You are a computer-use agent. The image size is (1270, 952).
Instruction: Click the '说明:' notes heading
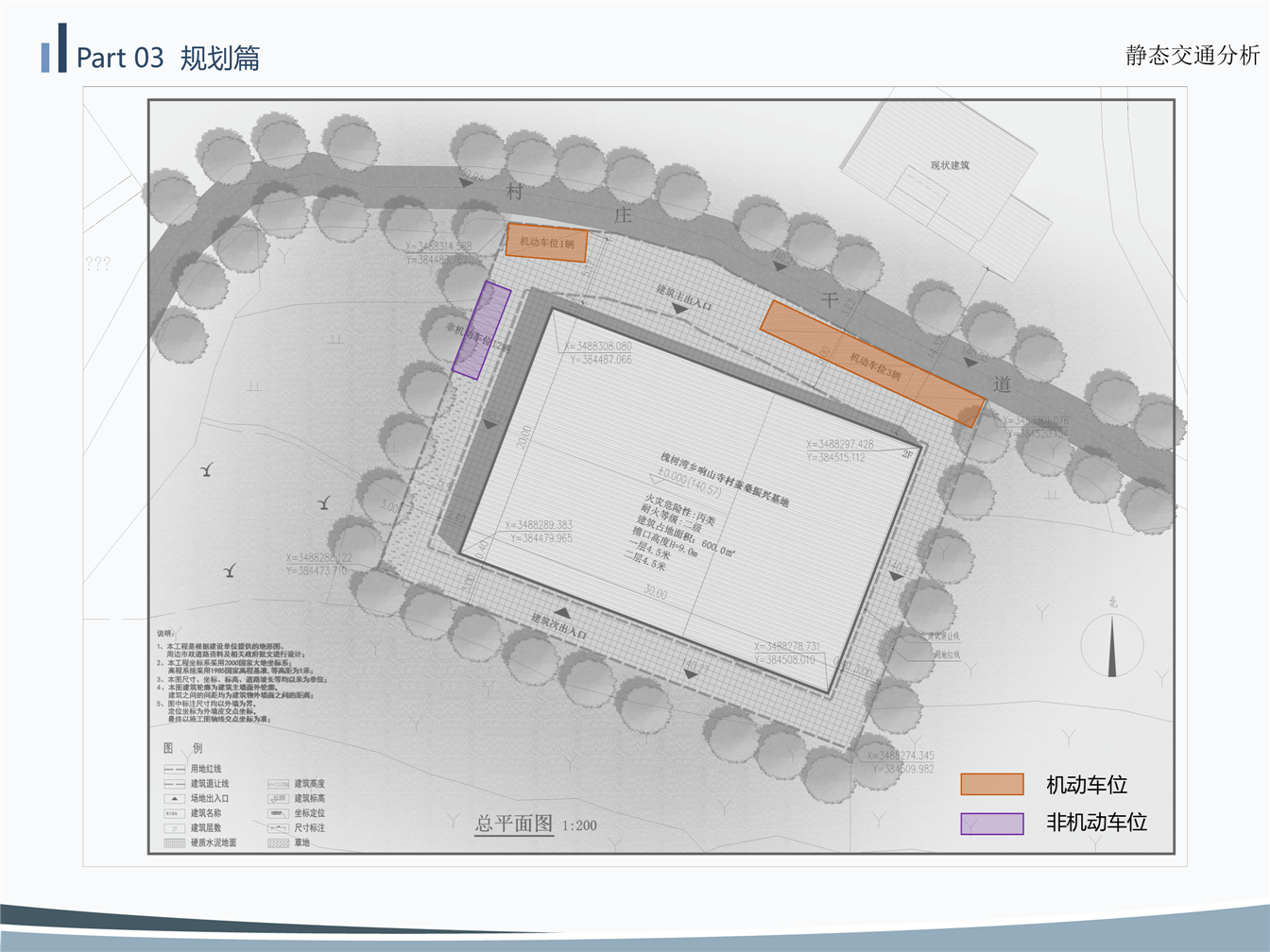click(165, 634)
